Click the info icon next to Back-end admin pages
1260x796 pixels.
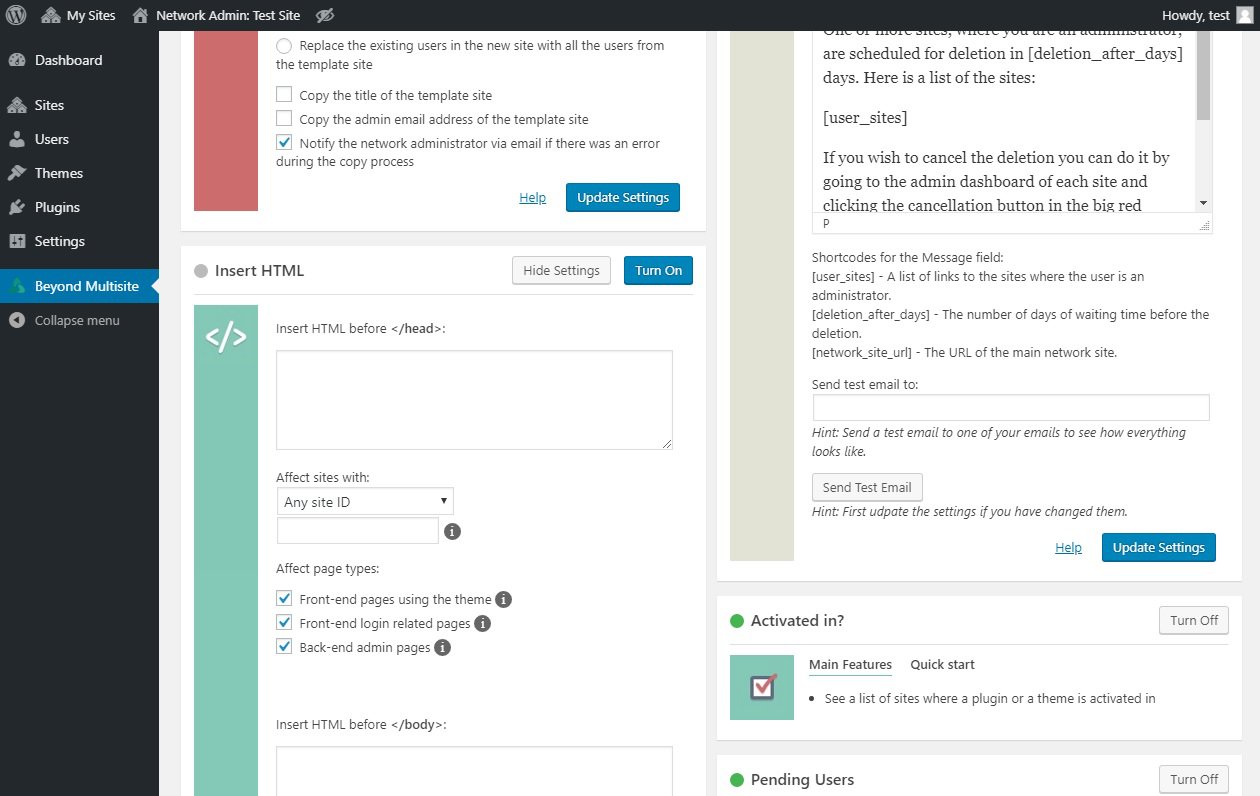(x=441, y=646)
